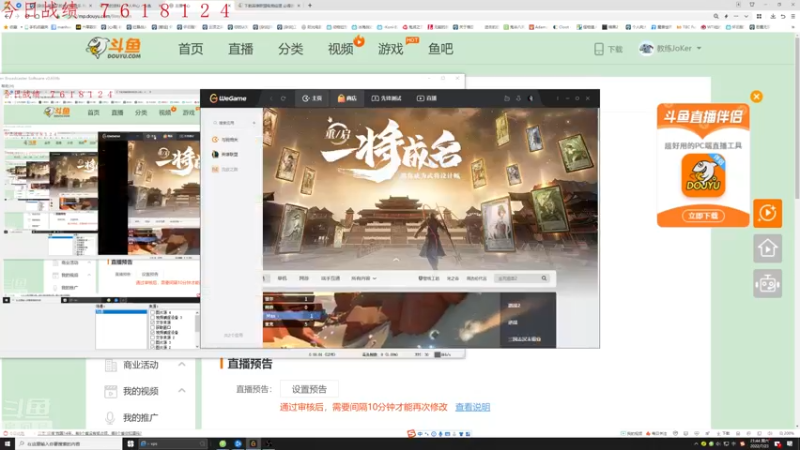
Task: Open a new browser tab
Action: pyautogui.click(x=310, y=5)
